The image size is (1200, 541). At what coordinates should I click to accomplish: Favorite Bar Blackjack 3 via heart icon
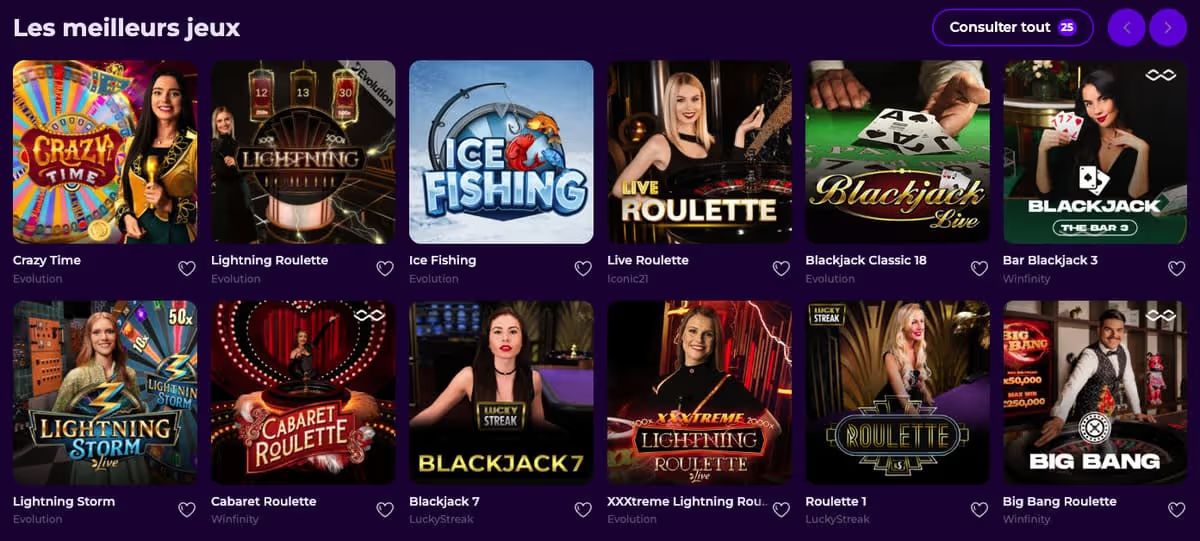point(1177,269)
